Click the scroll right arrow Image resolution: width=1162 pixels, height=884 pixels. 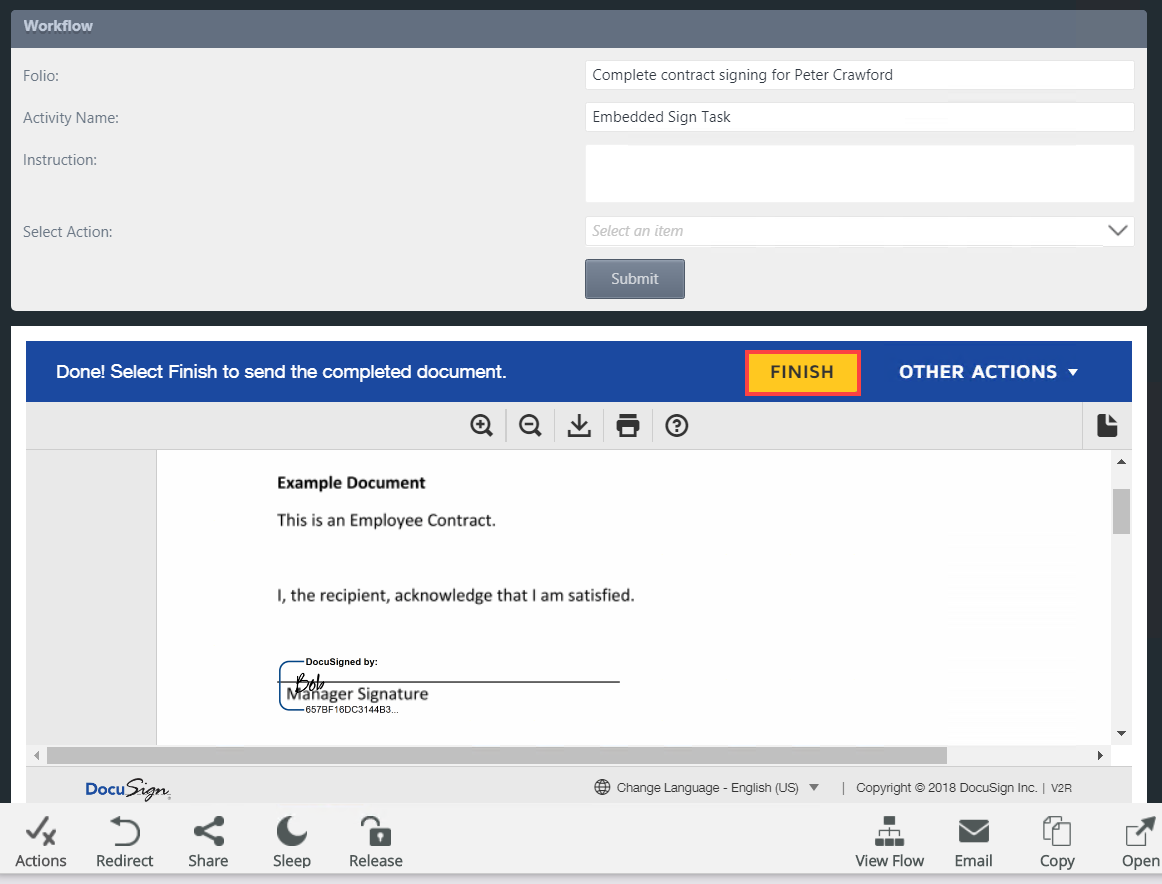click(x=1100, y=755)
